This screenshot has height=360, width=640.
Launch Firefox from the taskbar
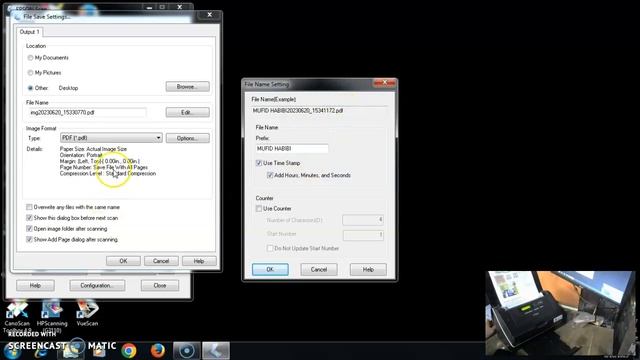[x=158, y=351]
